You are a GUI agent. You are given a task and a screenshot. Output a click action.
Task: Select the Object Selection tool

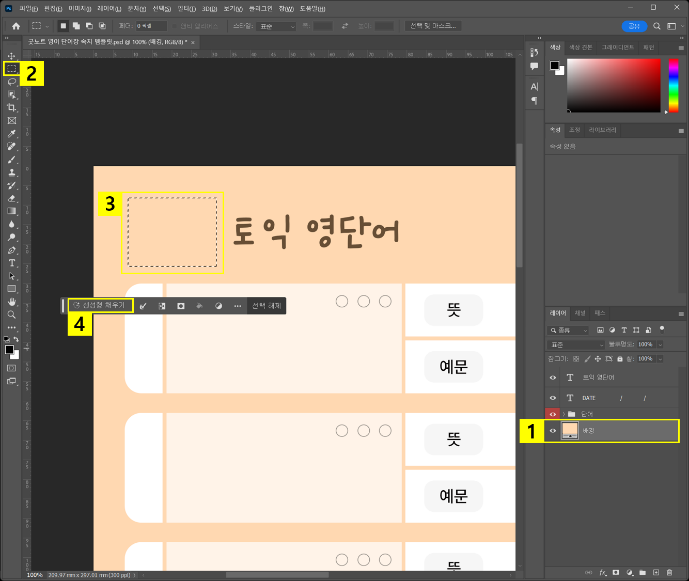point(11,94)
